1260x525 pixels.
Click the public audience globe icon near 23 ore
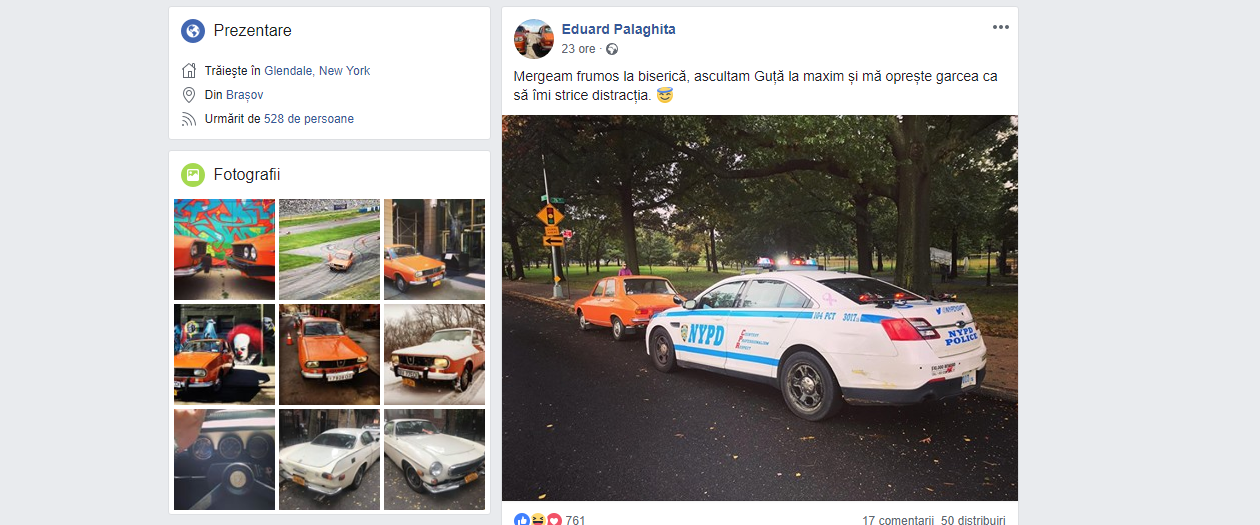612,49
